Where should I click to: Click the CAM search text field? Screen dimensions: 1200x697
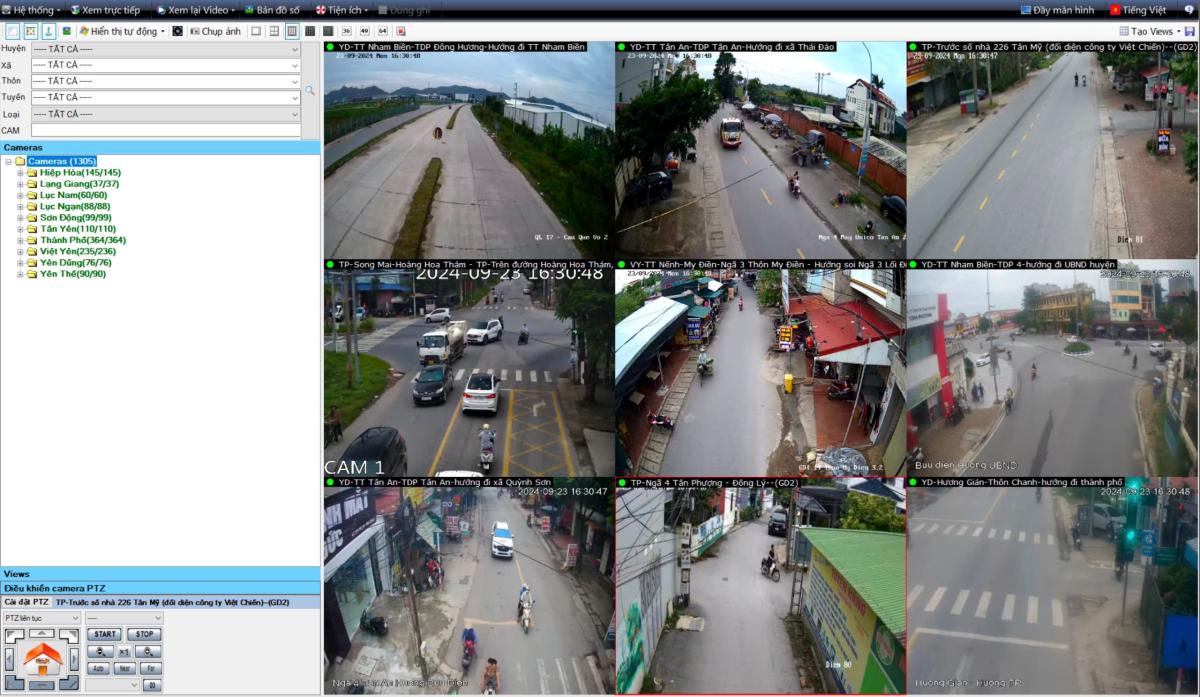pos(165,130)
